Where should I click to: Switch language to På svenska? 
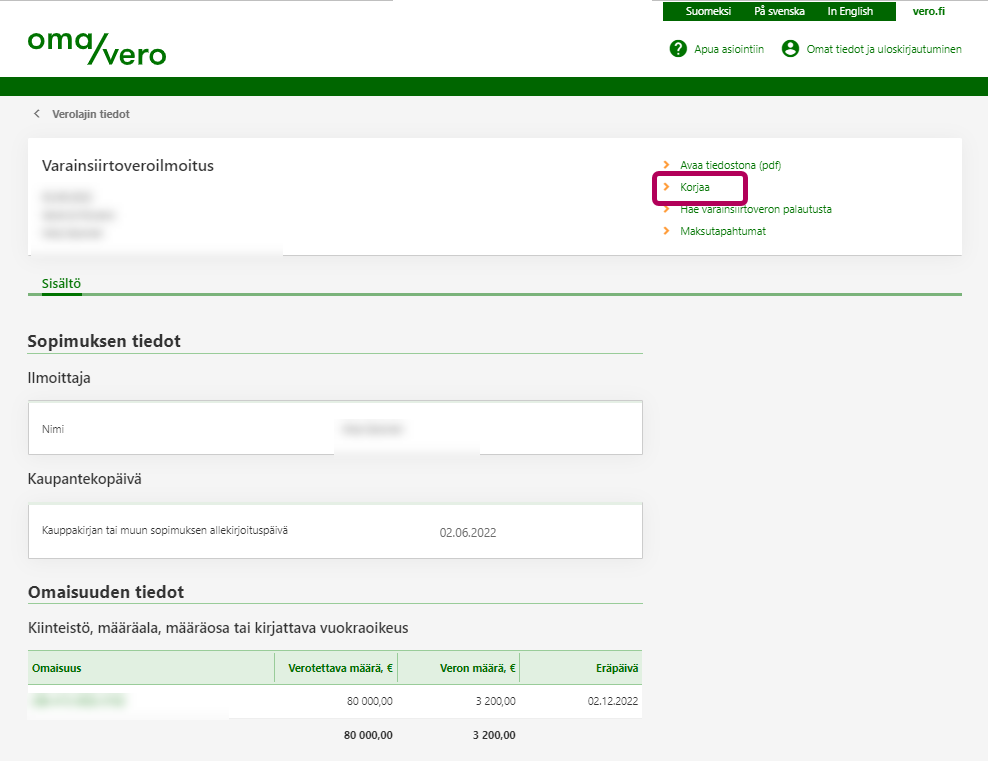pyautogui.click(x=779, y=11)
